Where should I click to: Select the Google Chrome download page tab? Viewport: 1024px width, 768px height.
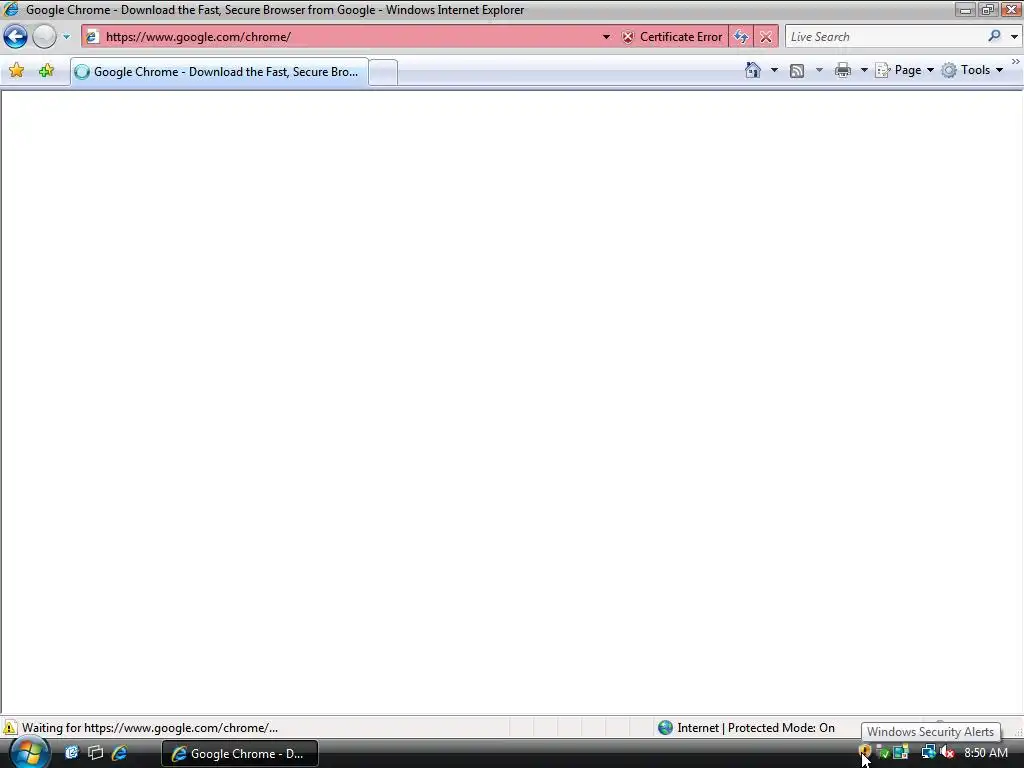219,72
